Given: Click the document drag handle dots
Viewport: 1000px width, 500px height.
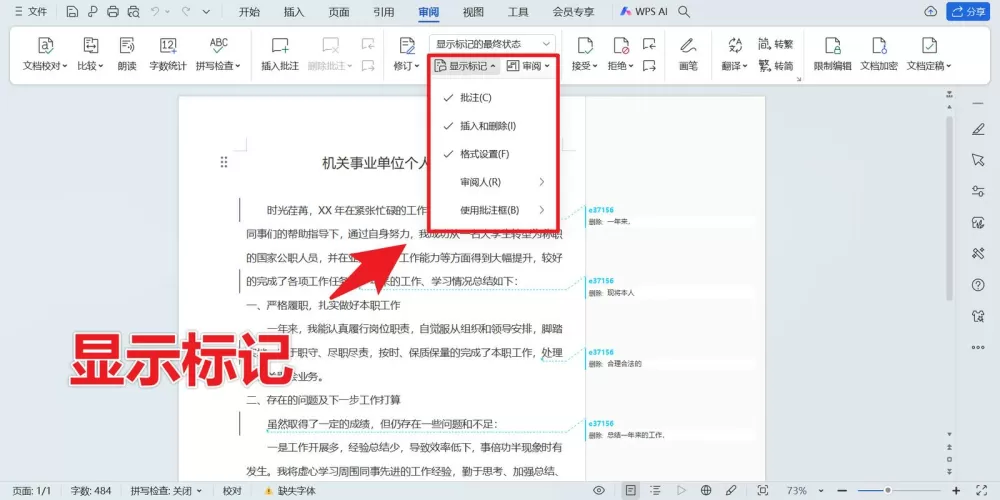Looking at the screenshot, I should tap(224, 162).
